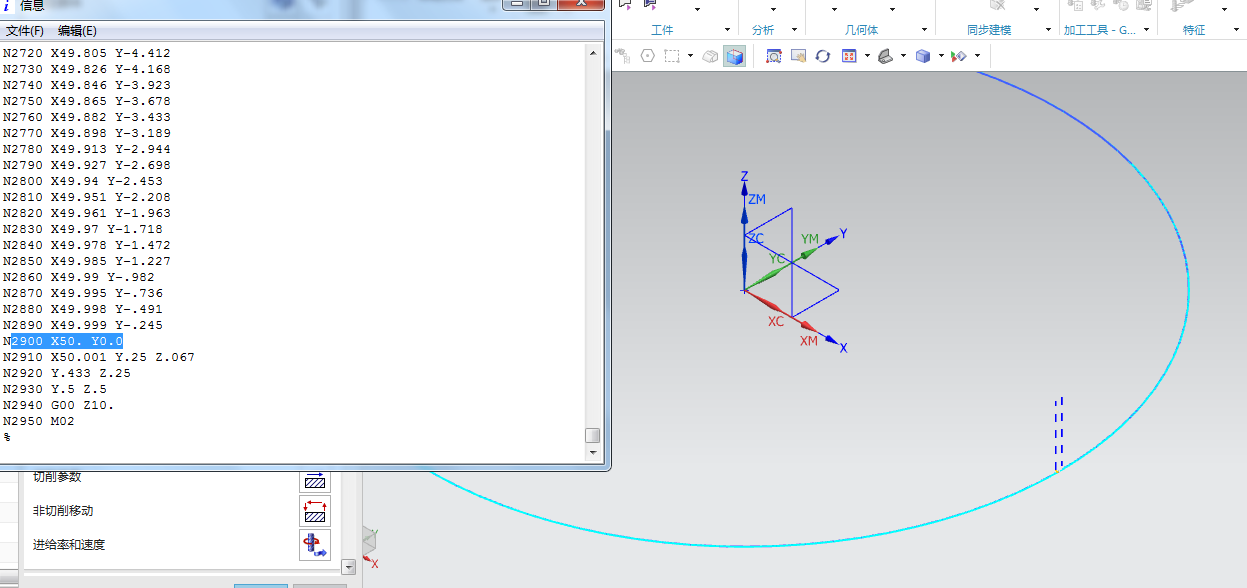Expand the 分析 ribbon group
This screenshot has width=1247, height=588.
pyautogui.click(x=795, y=30)
